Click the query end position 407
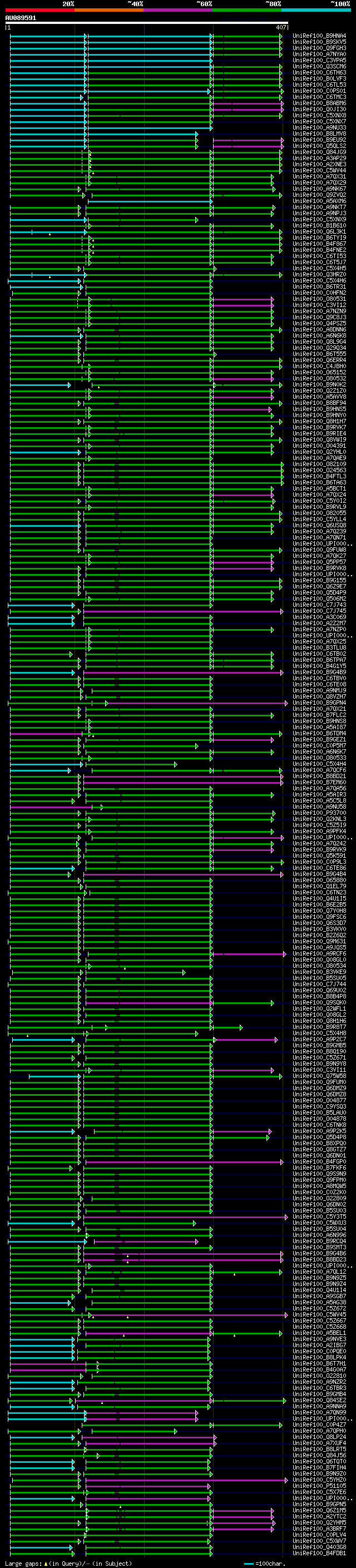 [x=280, y=27]
